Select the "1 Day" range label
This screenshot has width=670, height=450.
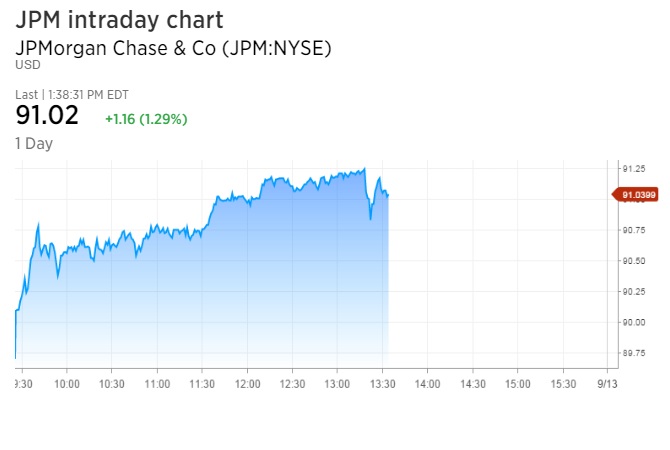(x=34, y=143)
